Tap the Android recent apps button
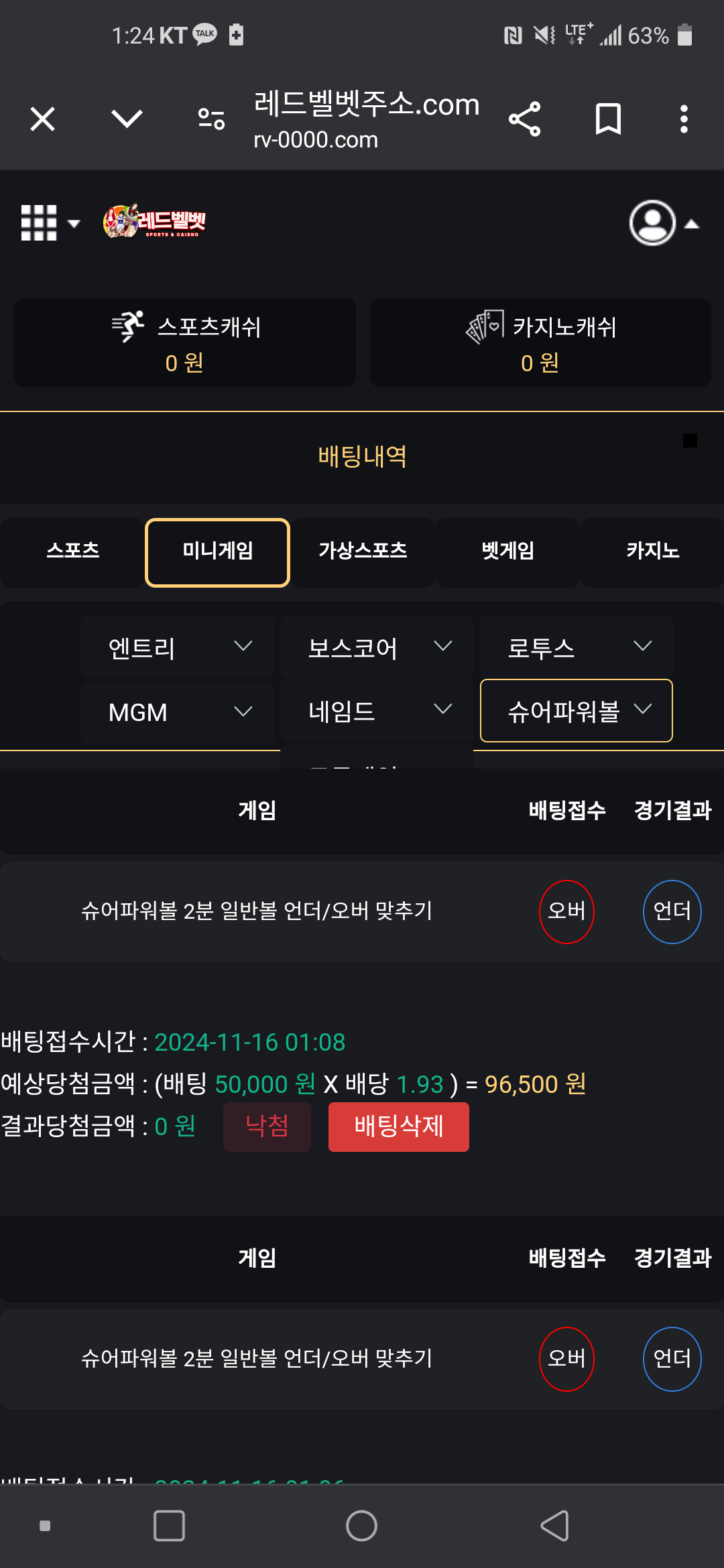 coord(169,1526)
